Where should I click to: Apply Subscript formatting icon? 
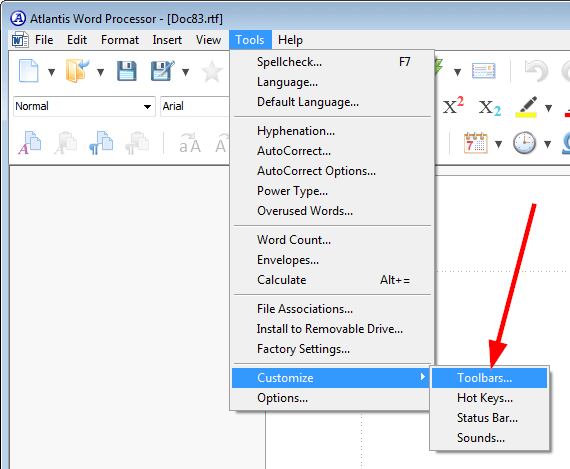click(490, 108)
